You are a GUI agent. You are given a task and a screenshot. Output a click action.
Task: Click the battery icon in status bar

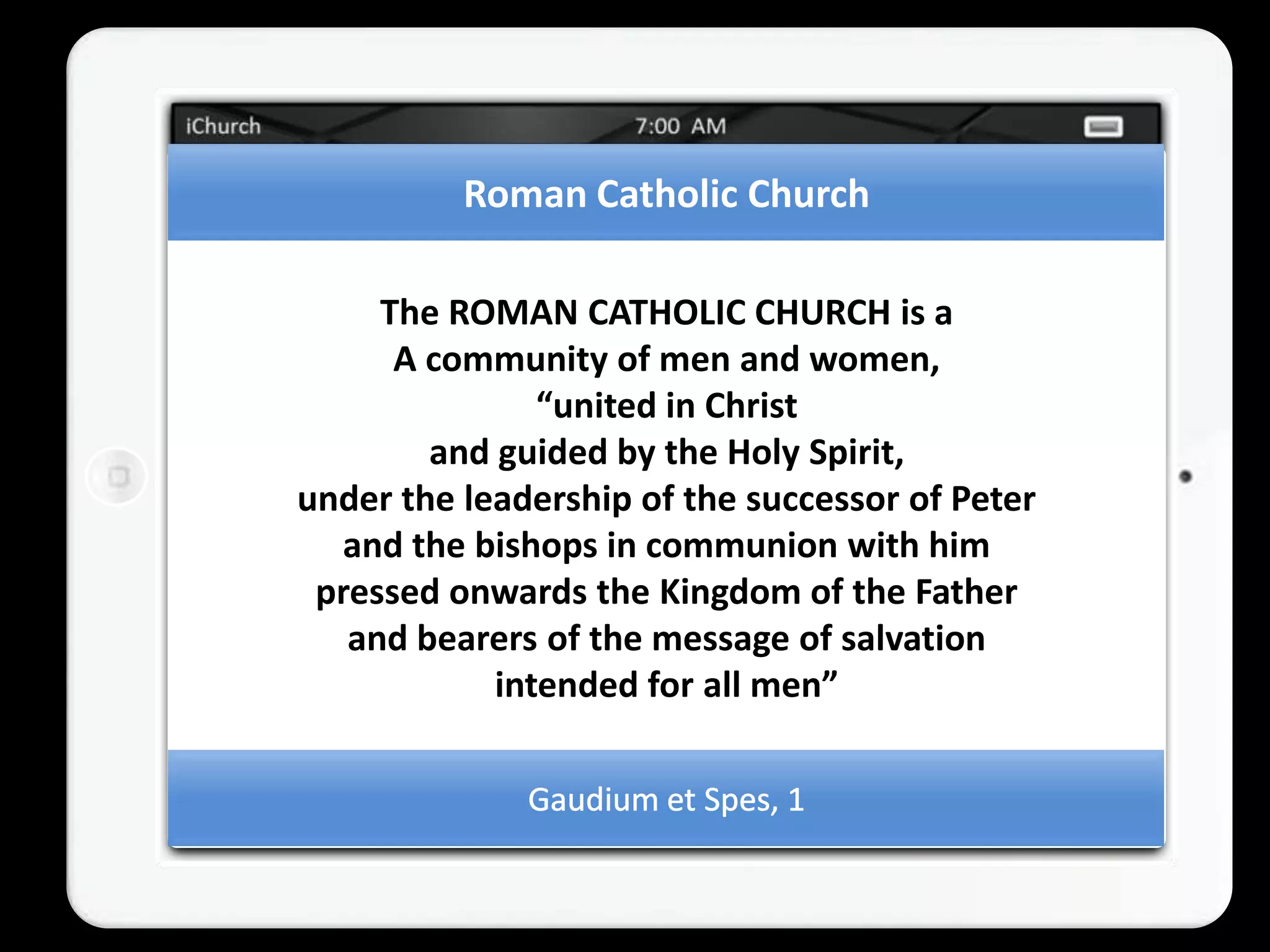pos(1103,126)
